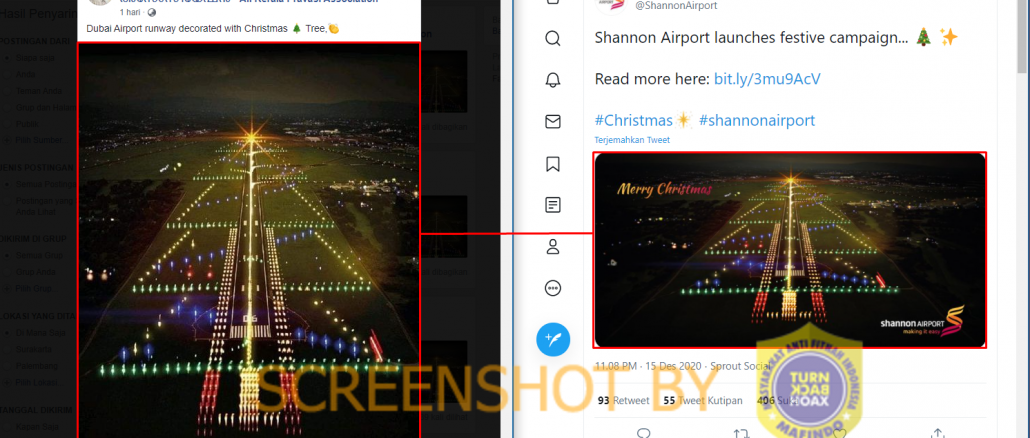Click 'Terjemahkan Tweet' translate link
This screenshot has width=1030, height=438.
(x=632, y=140)
